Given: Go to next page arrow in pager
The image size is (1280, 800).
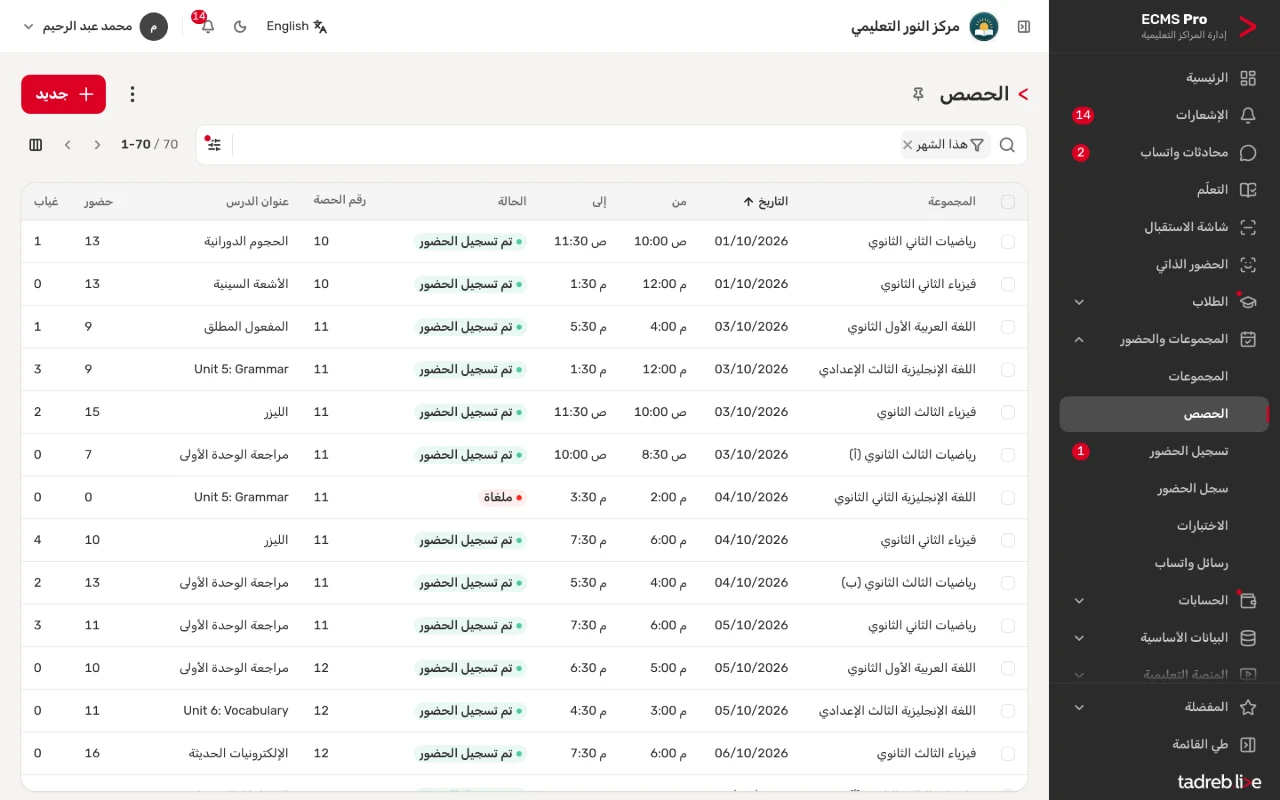Looking at the screenshot, I should pos(68,145).
